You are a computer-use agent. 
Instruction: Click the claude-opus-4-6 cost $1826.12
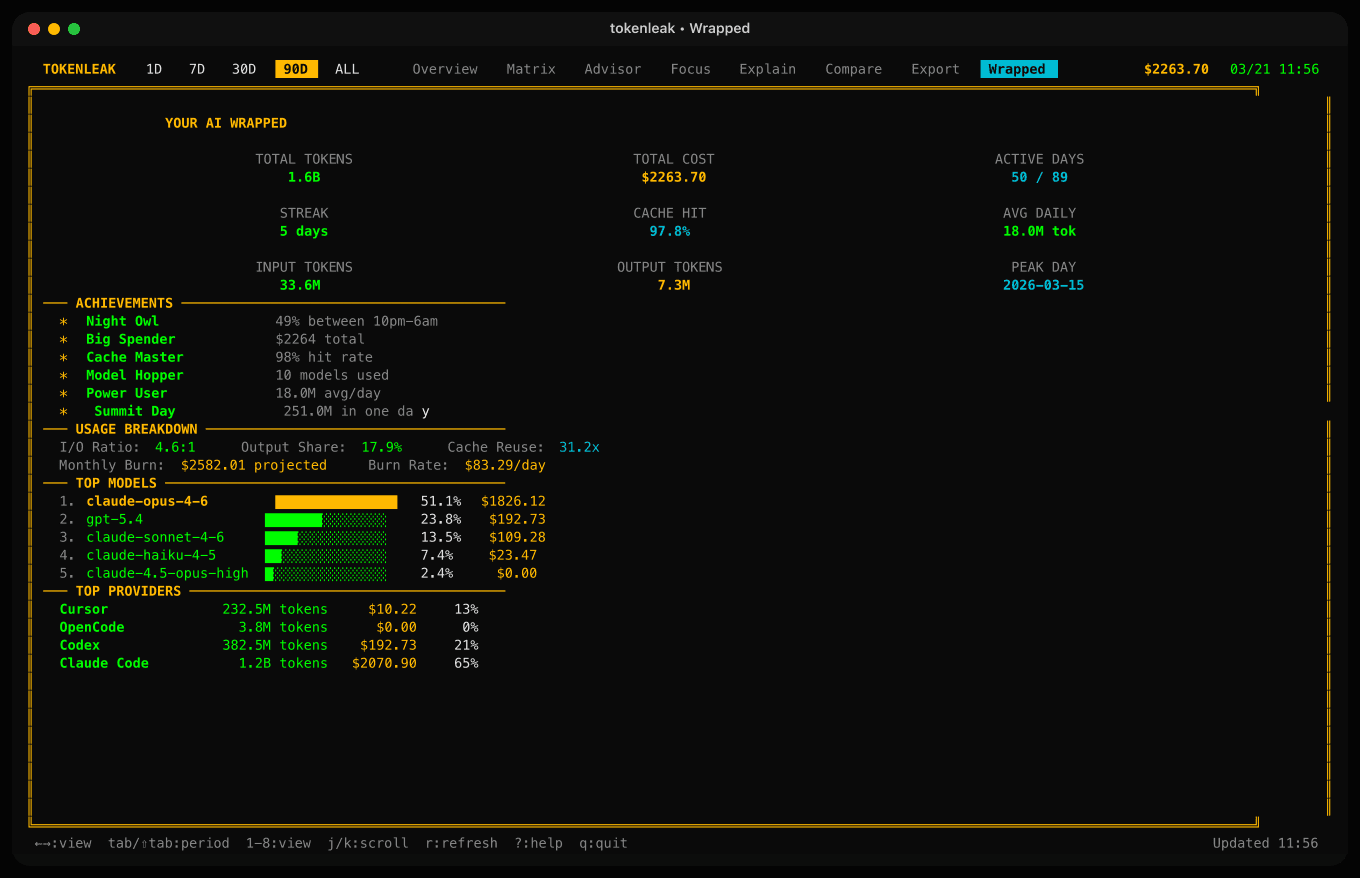tap(513, 501)
